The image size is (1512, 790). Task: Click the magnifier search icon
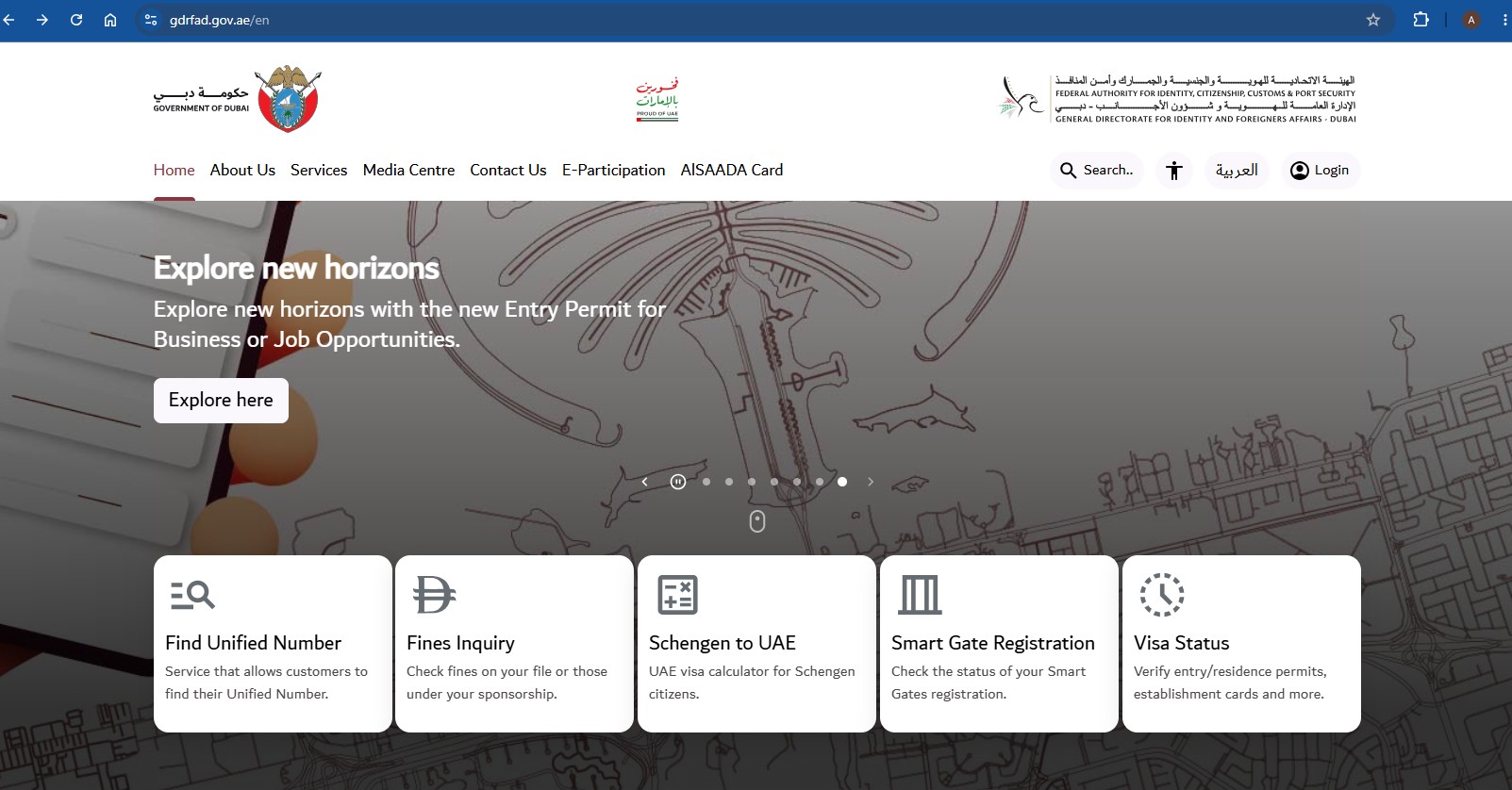tap(1068, 171)
